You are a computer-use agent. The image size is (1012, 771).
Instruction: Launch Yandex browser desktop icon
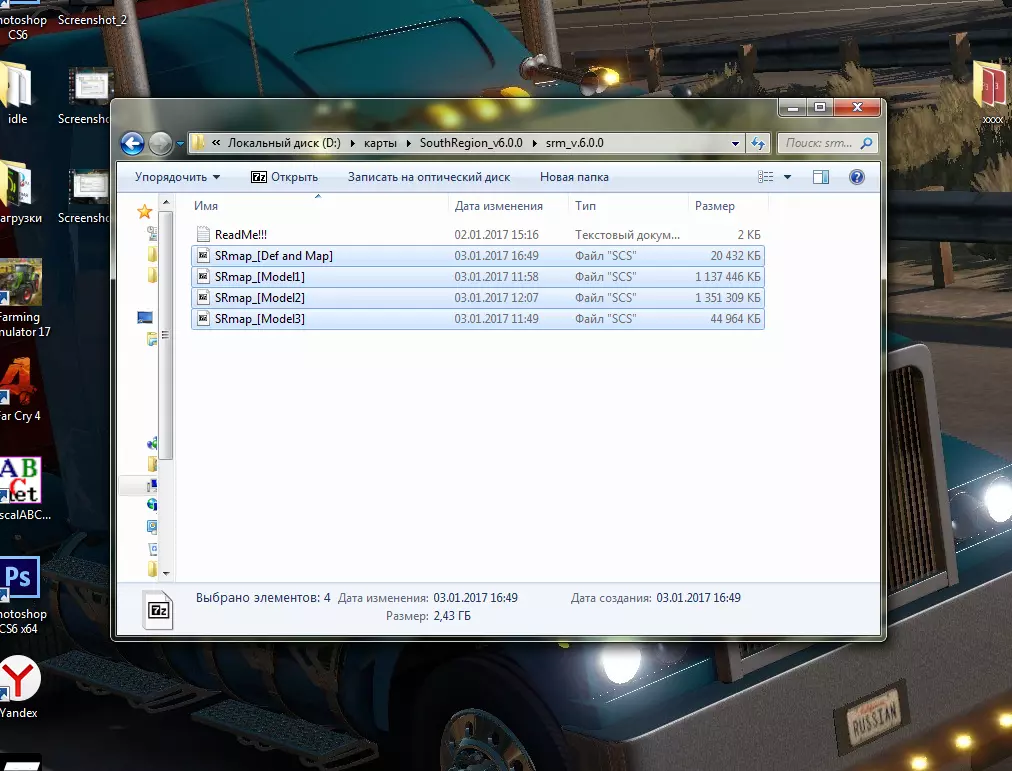[x=18, y=682]
